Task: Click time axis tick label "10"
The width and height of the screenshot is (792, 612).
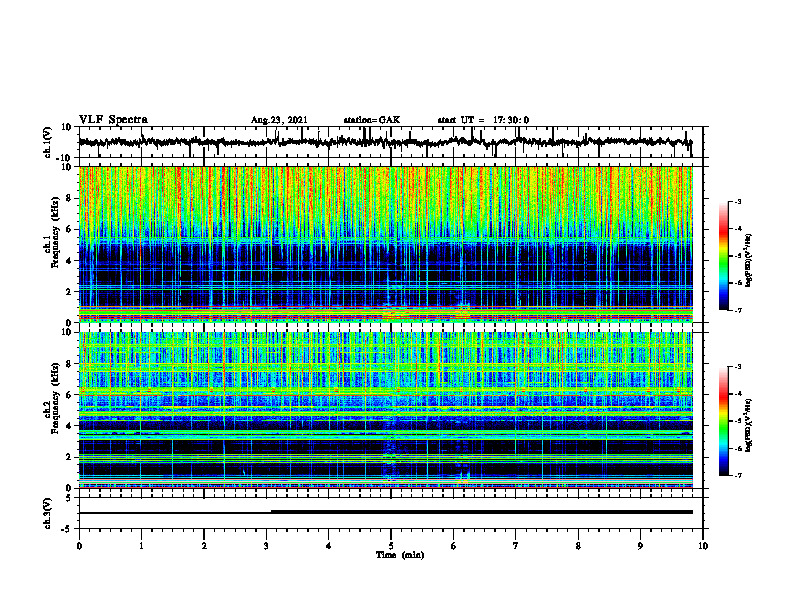Action: point(703,546)
